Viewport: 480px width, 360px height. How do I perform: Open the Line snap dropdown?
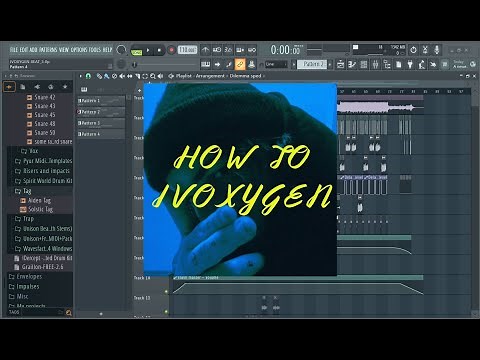coord(276,64)
